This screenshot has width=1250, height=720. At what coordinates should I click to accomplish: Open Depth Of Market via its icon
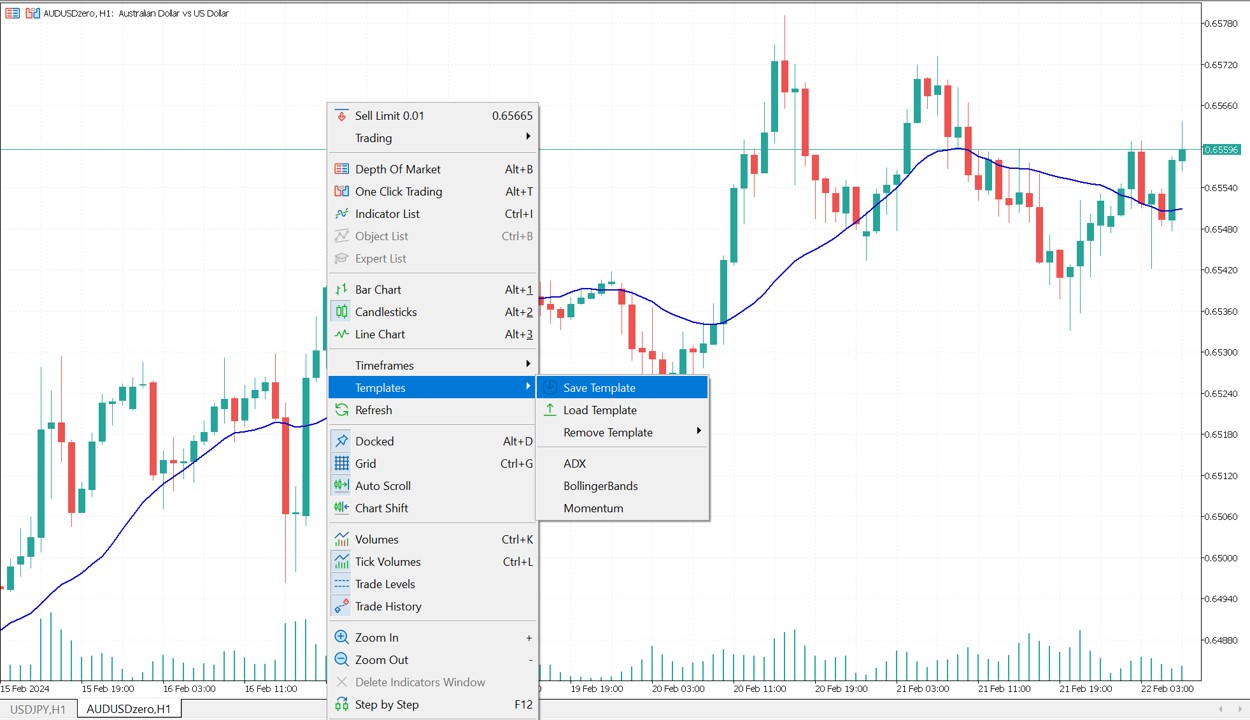click(x=342, y=170)
